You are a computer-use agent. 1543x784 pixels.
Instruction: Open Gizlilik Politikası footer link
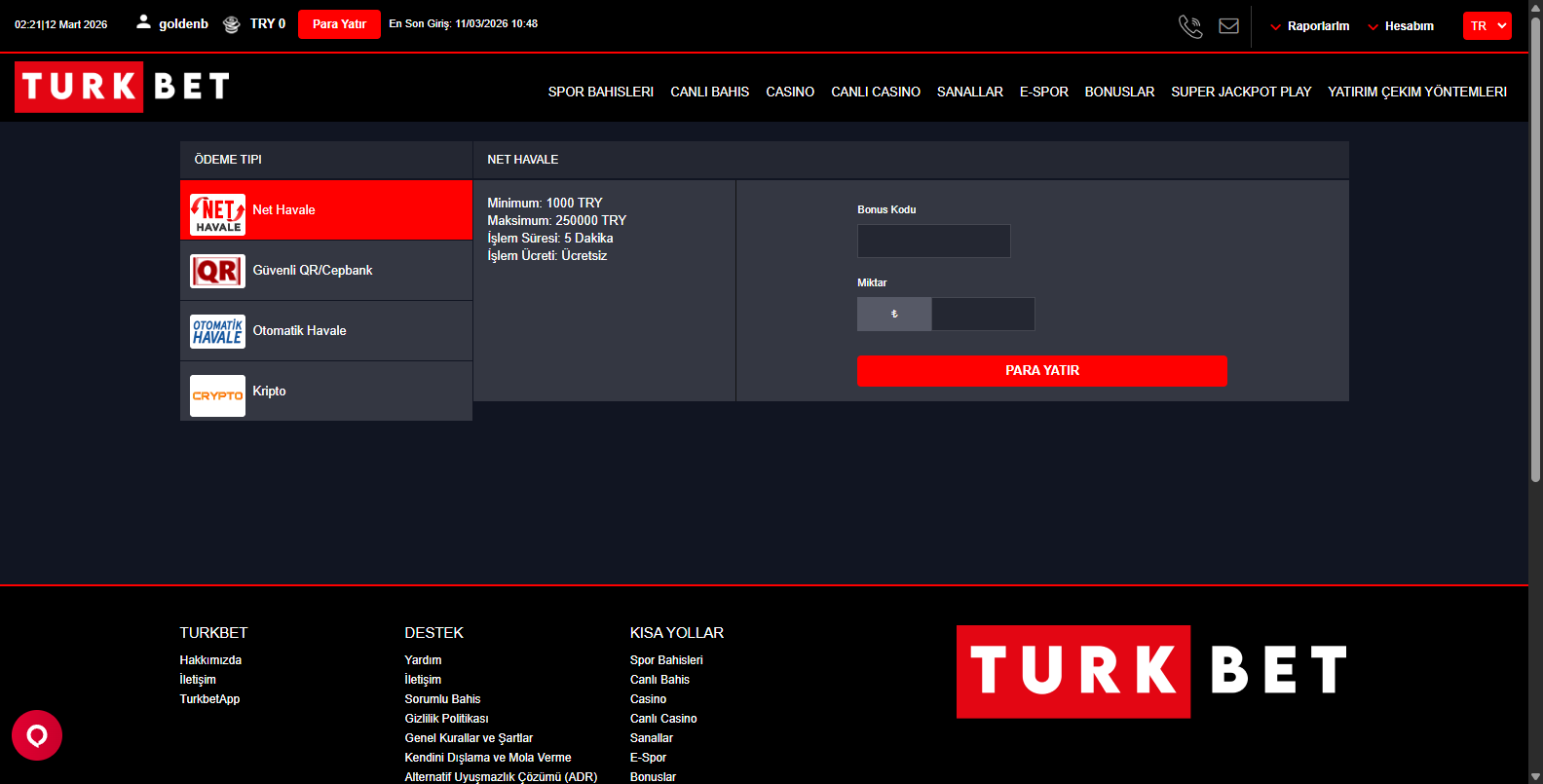[446, 719]
